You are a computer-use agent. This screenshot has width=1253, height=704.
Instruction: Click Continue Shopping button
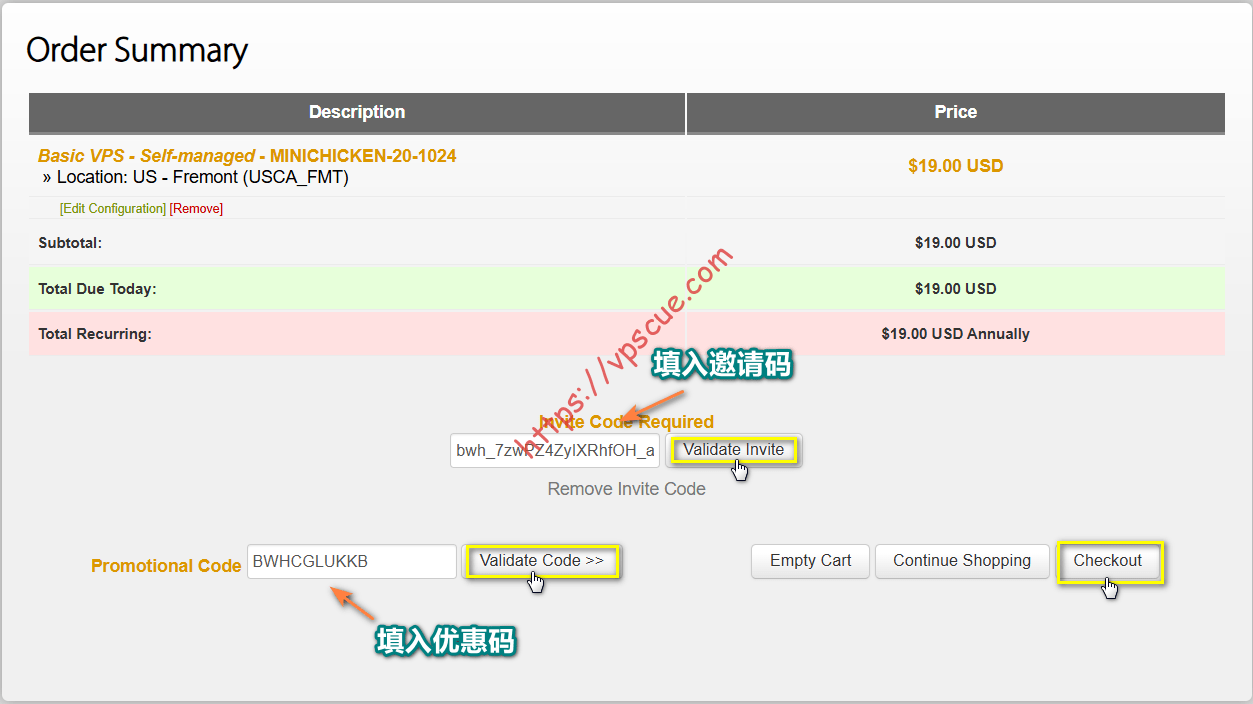click(x=961, y=561)
